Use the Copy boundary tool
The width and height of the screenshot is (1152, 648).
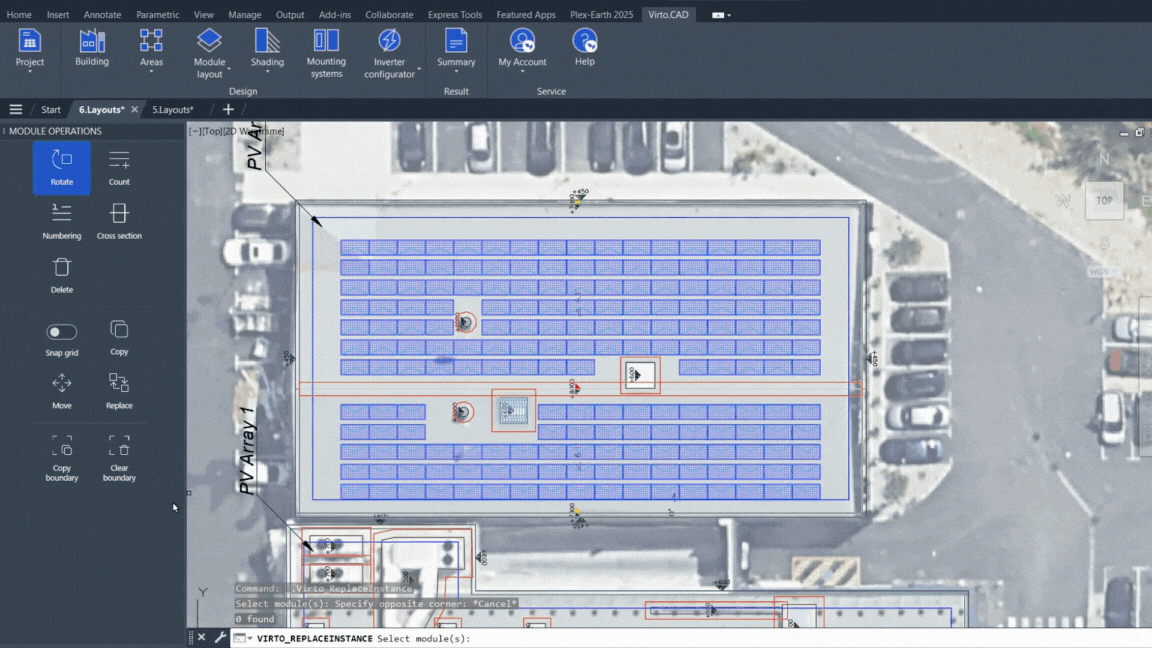62,458
